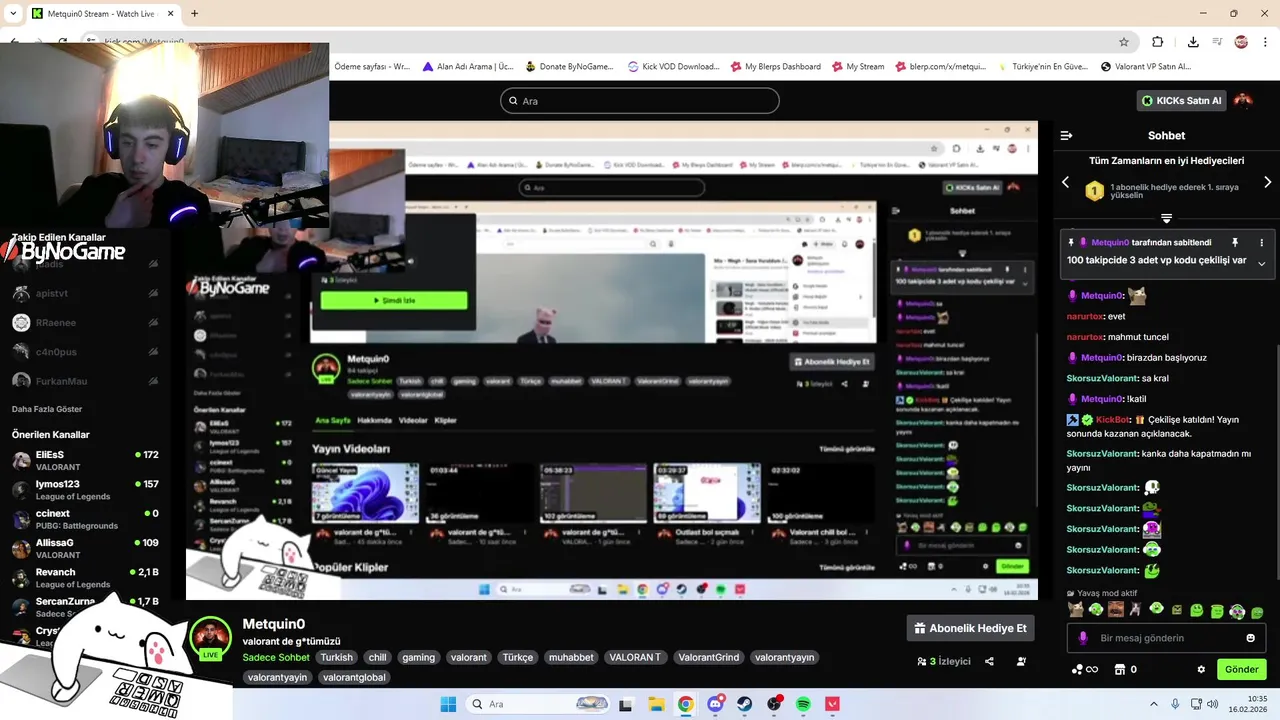Click the chat identity badge icon
Screen dimensions: 1280x720
[x=1083, y=638]
